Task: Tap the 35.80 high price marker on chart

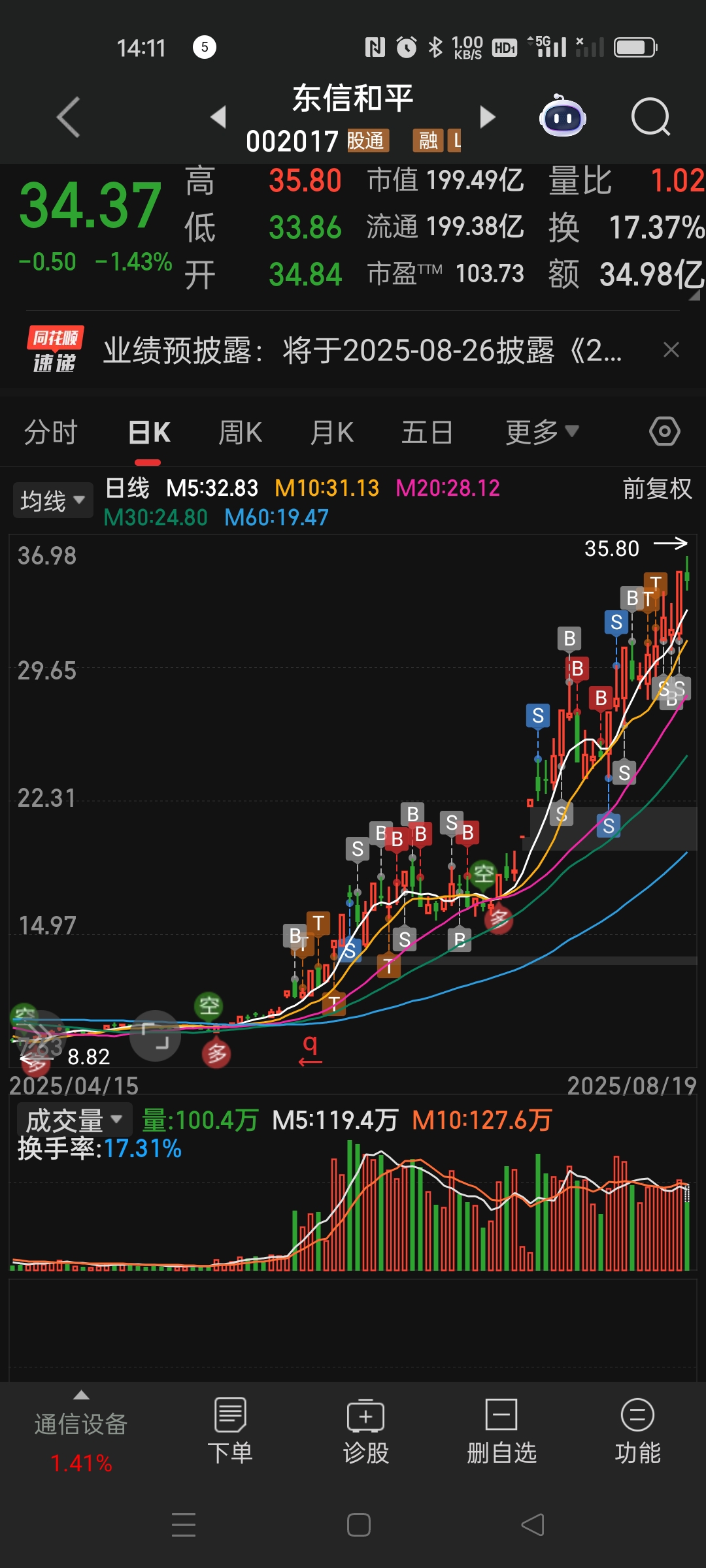Action: (612, 548)
